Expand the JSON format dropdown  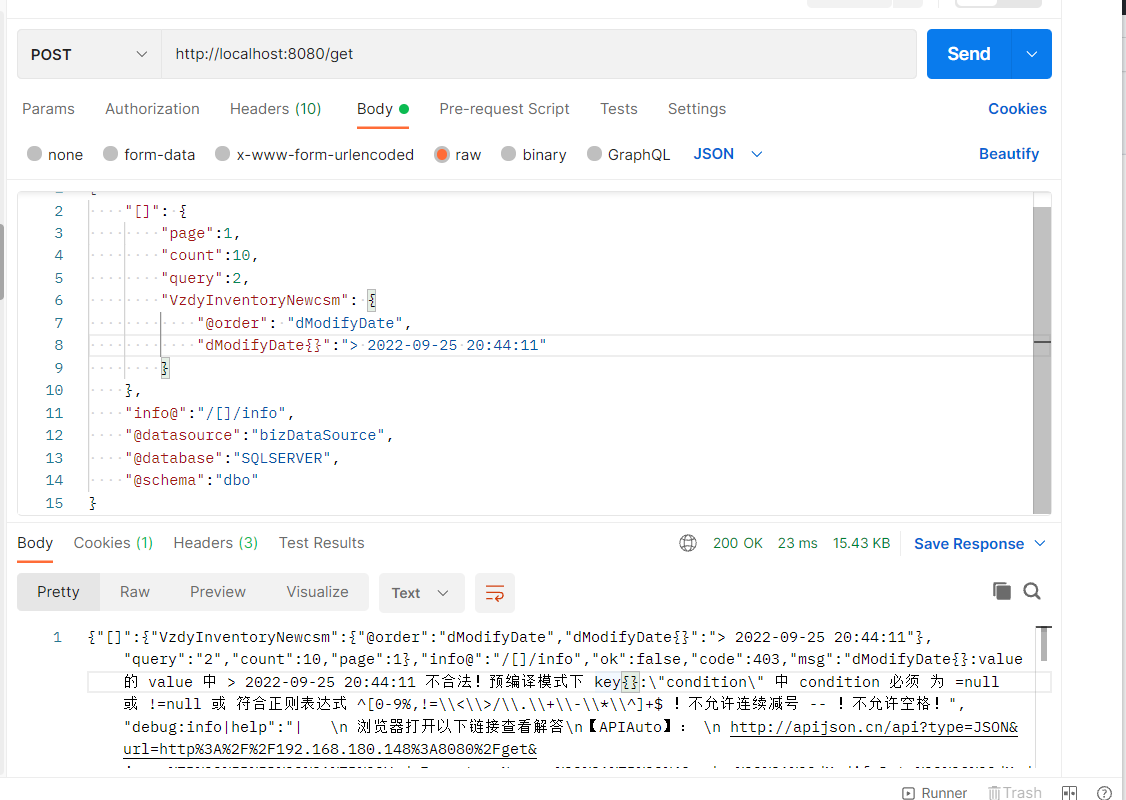(728, 154)
